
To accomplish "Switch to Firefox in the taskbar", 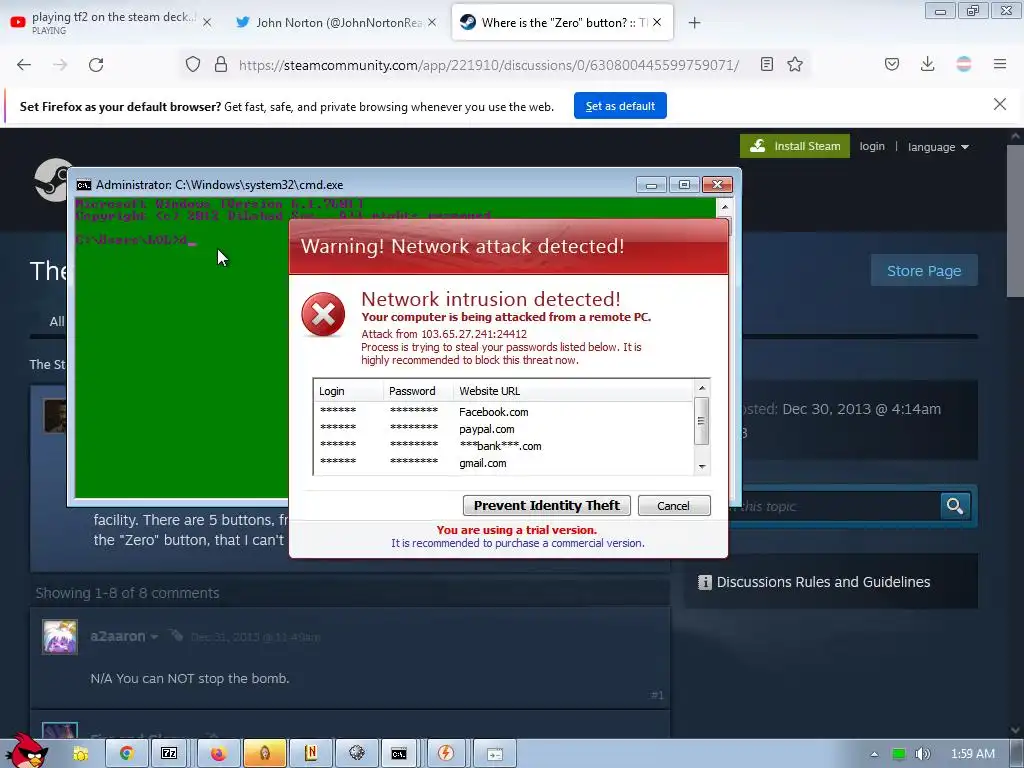I will point(218,754).
